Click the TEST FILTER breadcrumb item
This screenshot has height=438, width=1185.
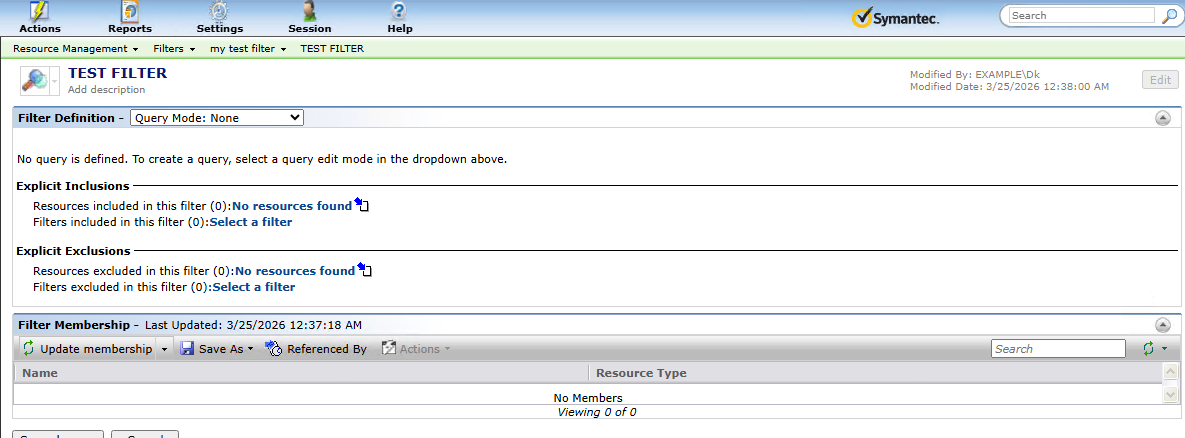[x=332, y=48]
